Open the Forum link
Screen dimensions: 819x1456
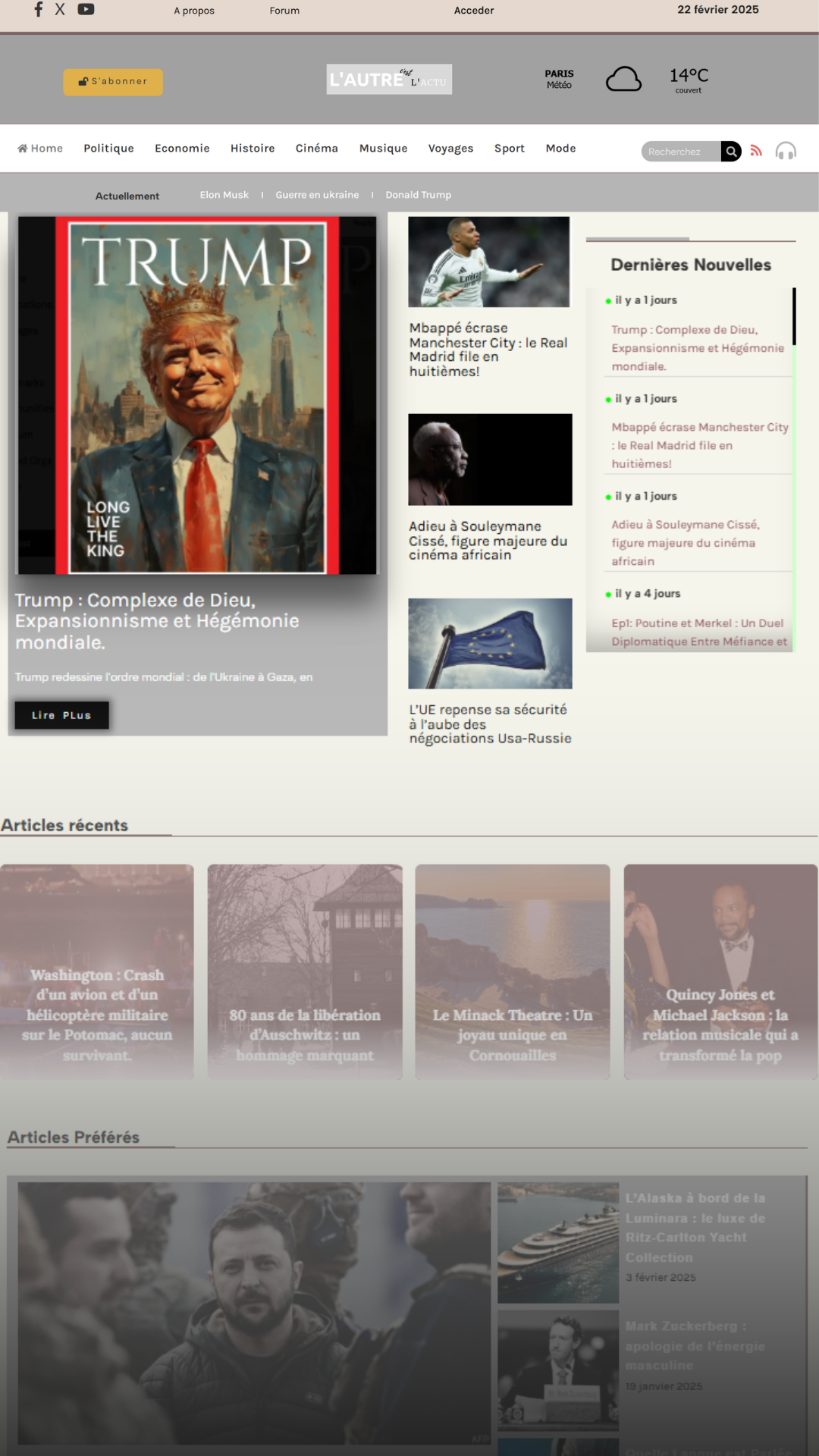284,11
